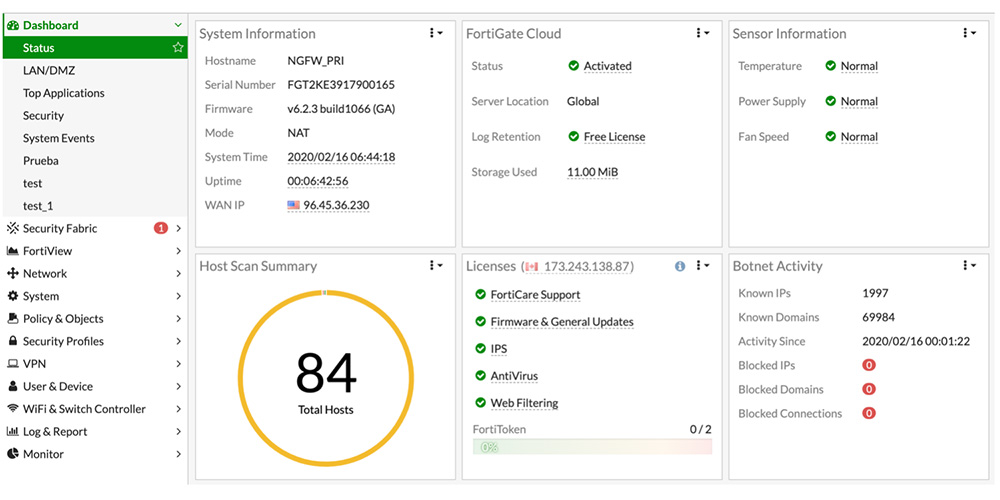Click the FortiToken usage progress bar

(592, 446)
